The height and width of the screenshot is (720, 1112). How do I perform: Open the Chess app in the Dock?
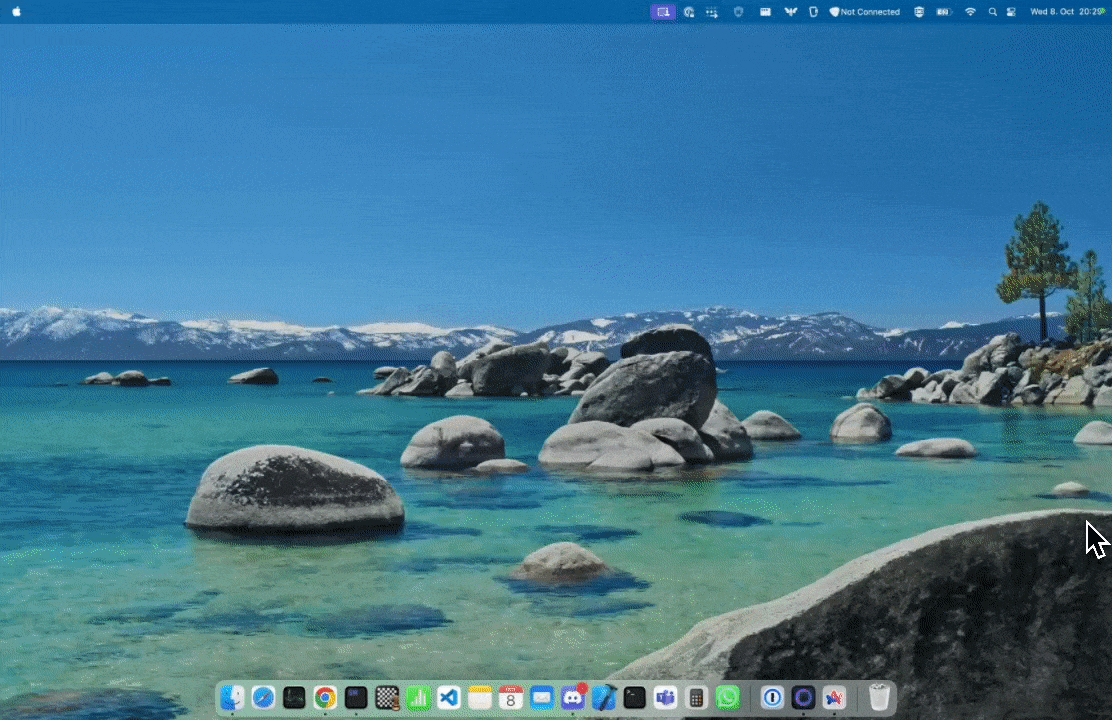click(x=387, y=697)
